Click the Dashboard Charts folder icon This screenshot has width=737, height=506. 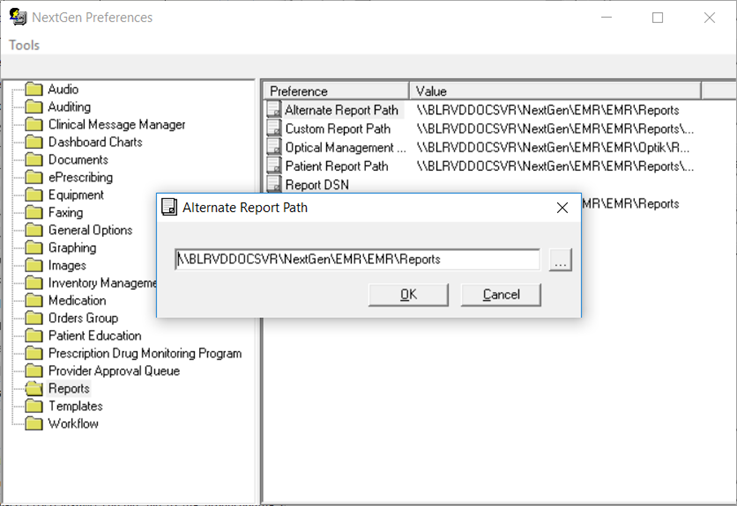tap(33, 142)
